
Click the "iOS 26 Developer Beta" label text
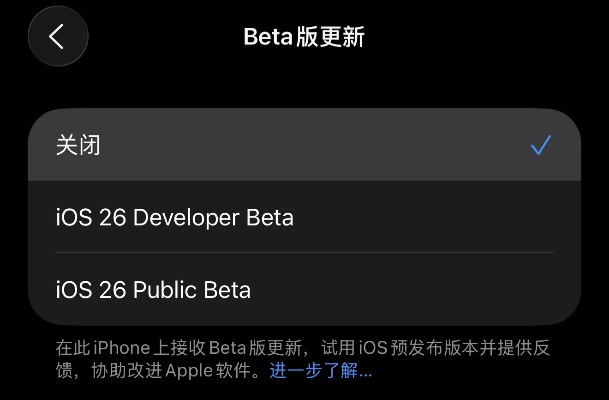175,217
